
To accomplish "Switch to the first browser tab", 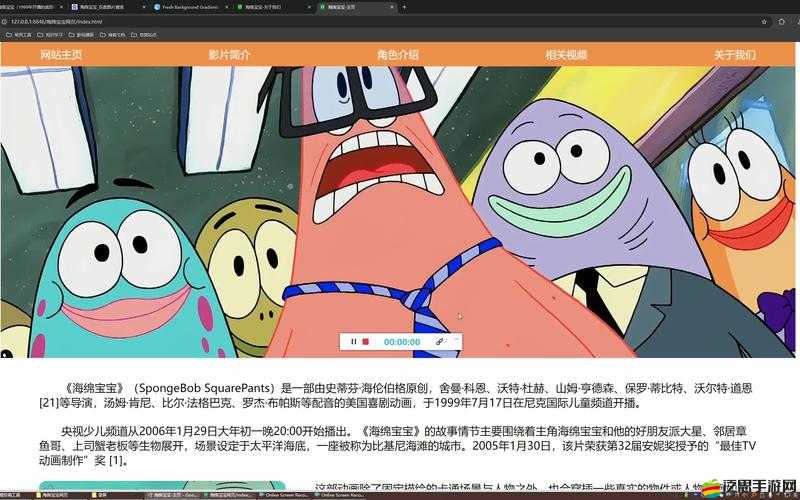I will click(x=31, y=7).
